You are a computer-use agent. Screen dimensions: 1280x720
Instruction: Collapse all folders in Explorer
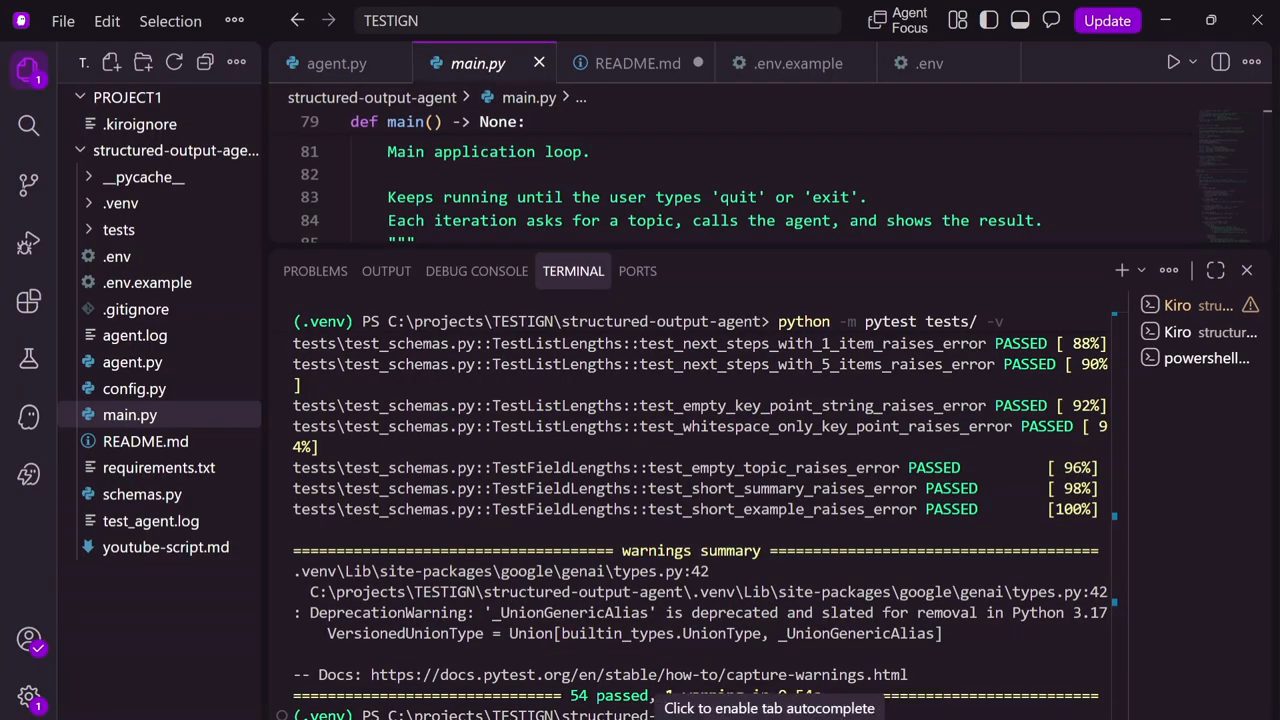[x=205, y=63]
